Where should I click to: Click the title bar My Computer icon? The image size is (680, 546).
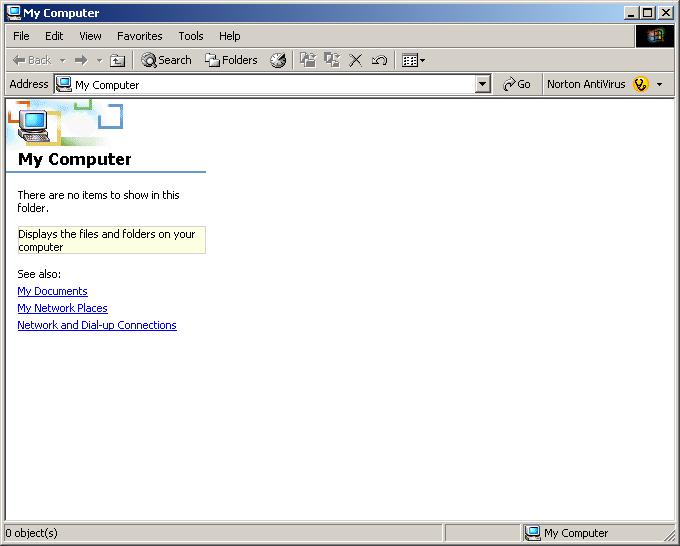[x=14, y=13]
